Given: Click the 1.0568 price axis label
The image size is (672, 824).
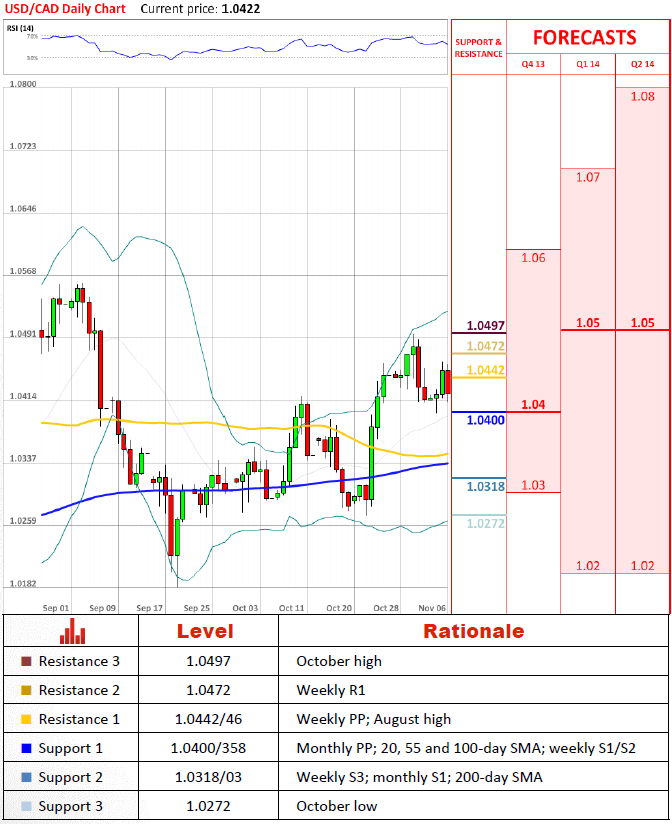Looking at the screenshot, I should tap(23, 271).
